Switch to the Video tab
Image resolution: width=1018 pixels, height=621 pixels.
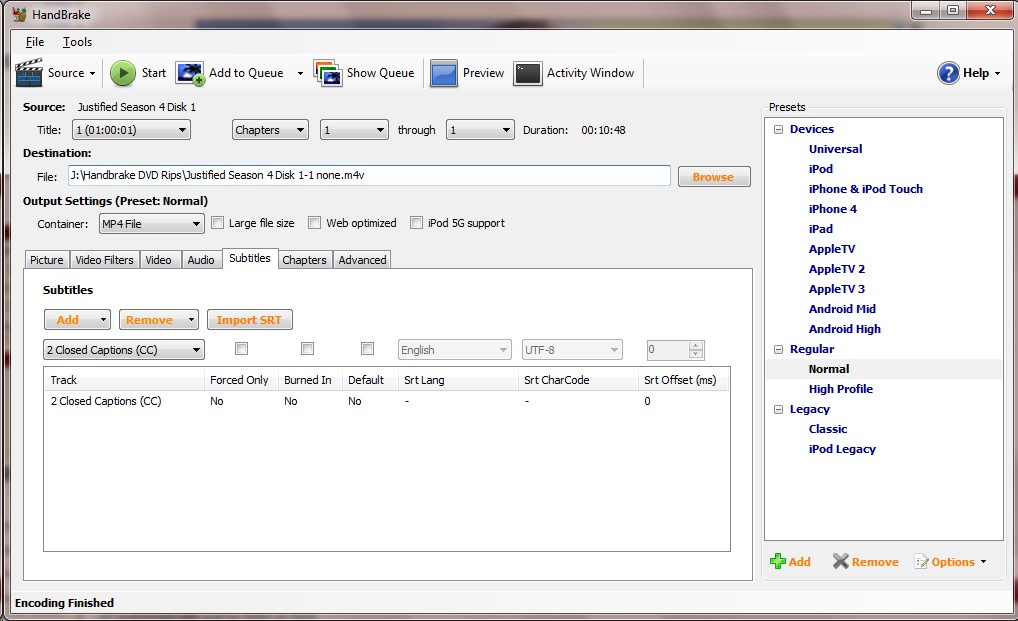tap(158, 260)
